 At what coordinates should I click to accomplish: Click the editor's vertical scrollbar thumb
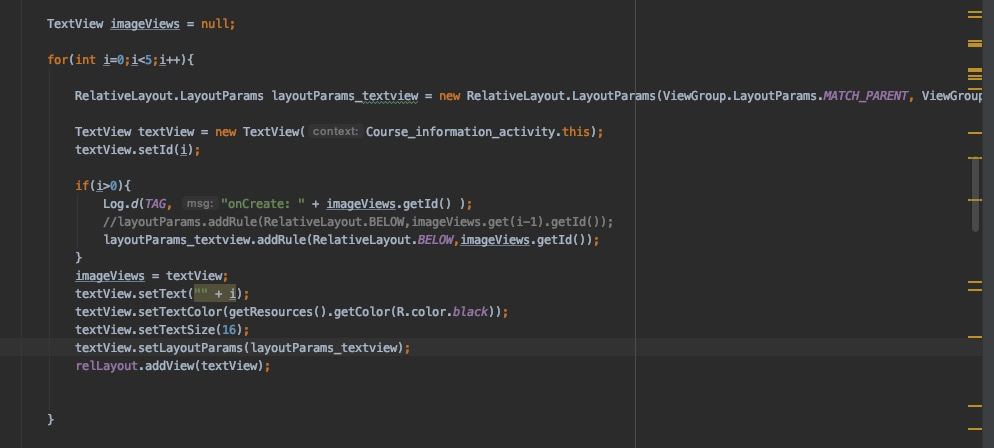[x=975, y=194]
